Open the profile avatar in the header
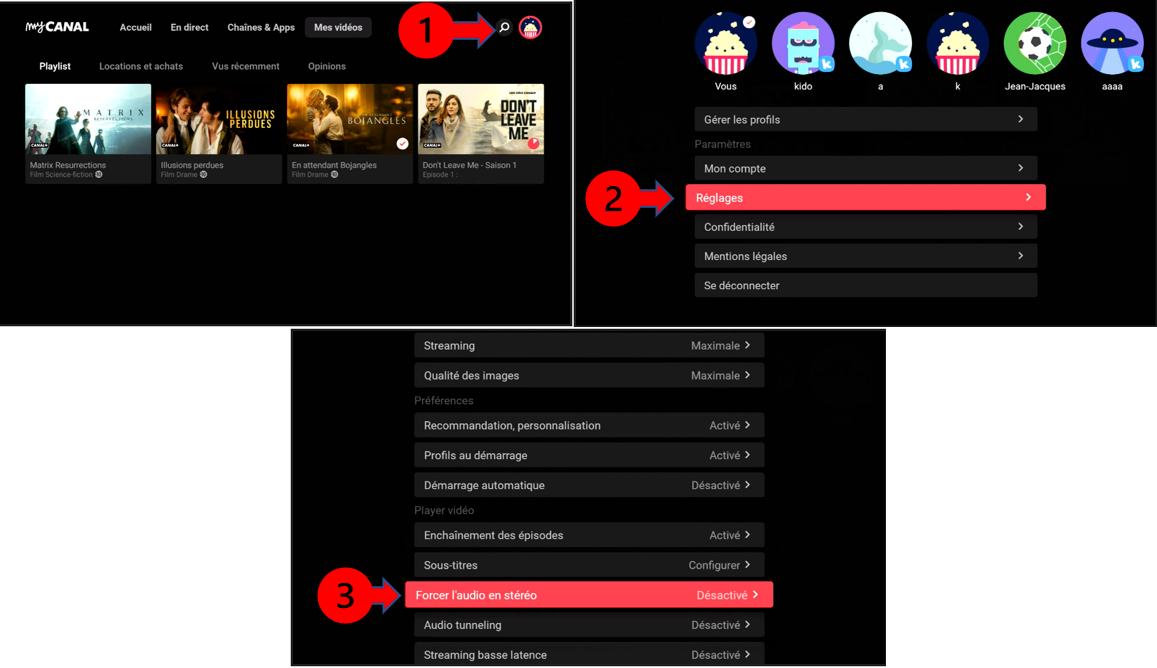The height and width of the screenshot is (668, 1157). coord(530,27)
